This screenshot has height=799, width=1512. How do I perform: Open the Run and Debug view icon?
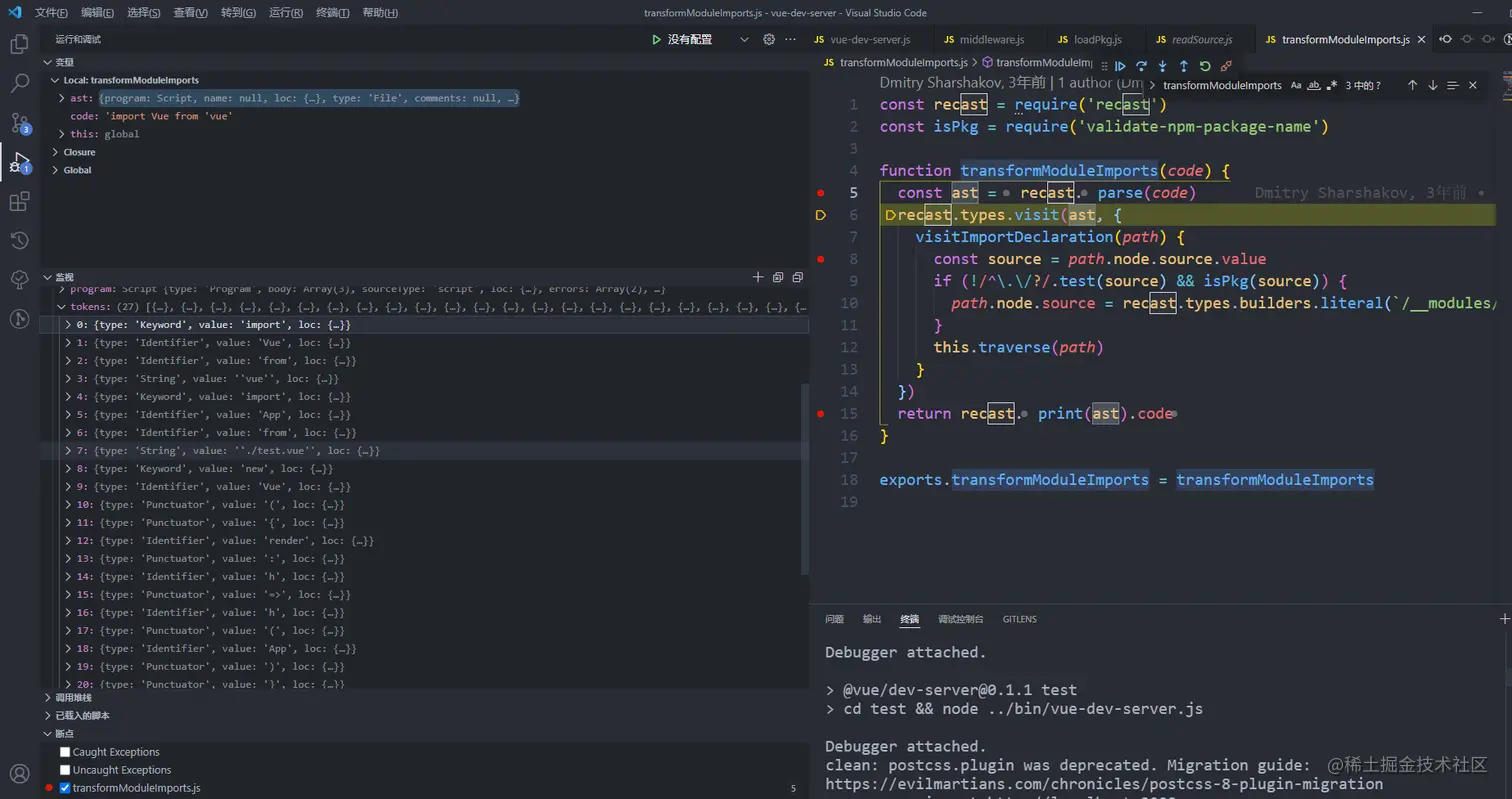(x=19, y=161)
